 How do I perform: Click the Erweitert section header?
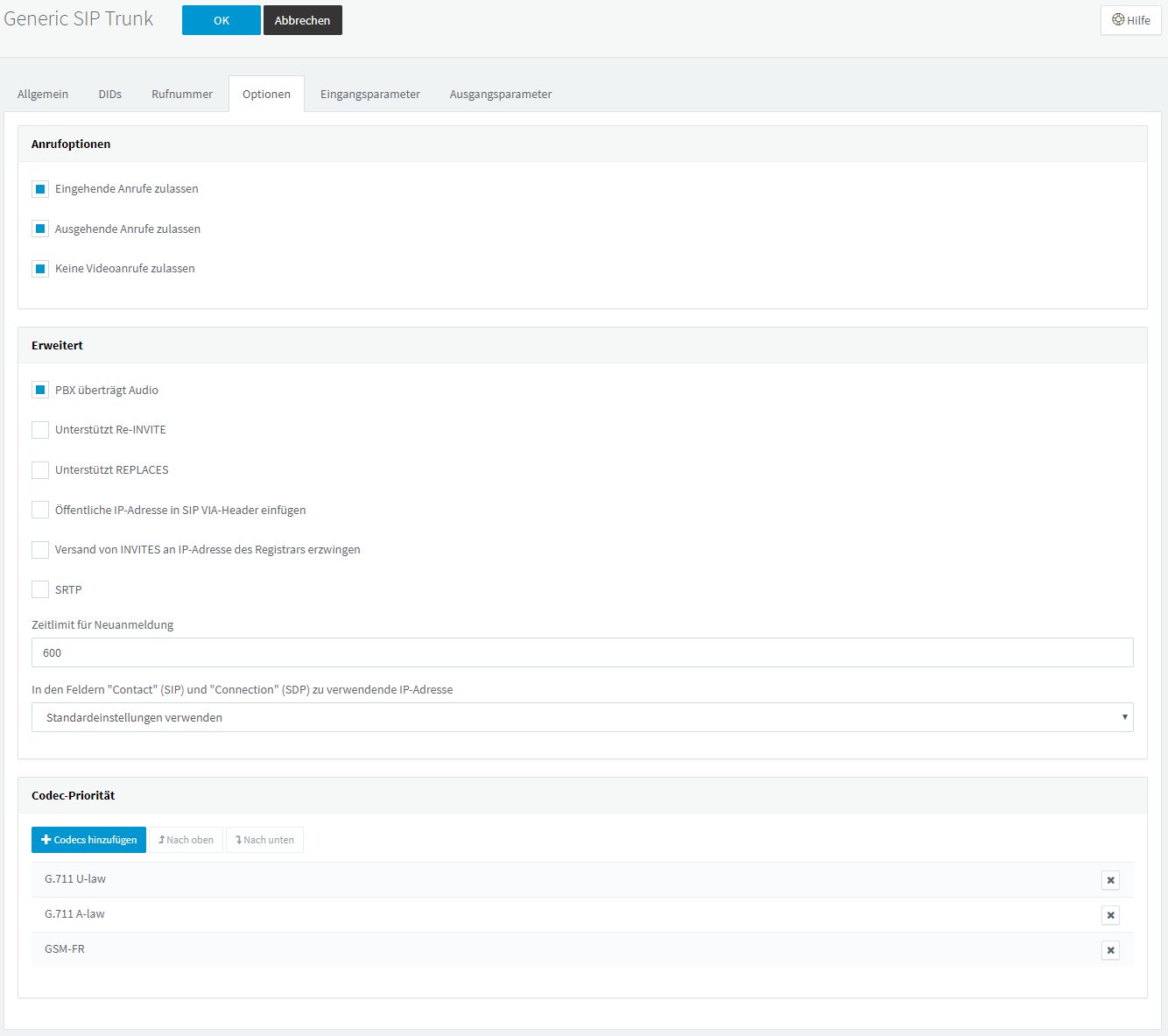tap(582, 345)
